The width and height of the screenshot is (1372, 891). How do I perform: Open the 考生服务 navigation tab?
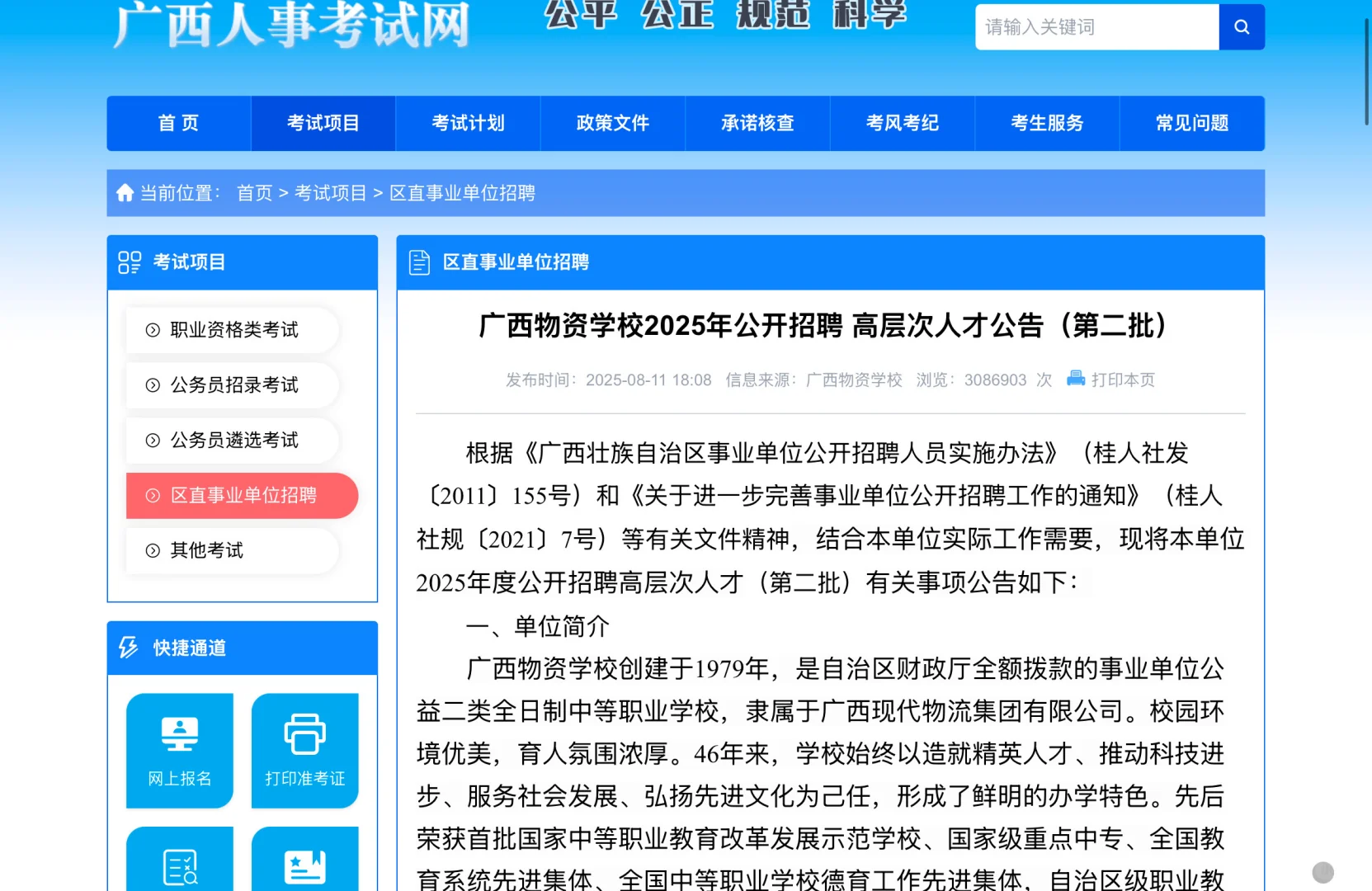[1048, 123]
